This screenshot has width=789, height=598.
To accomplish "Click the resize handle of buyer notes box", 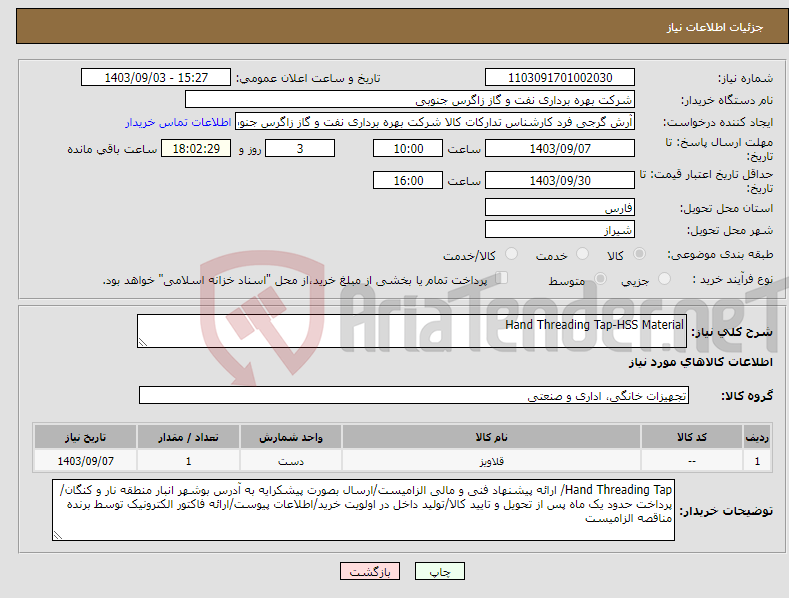I will [x=58, y=535].
